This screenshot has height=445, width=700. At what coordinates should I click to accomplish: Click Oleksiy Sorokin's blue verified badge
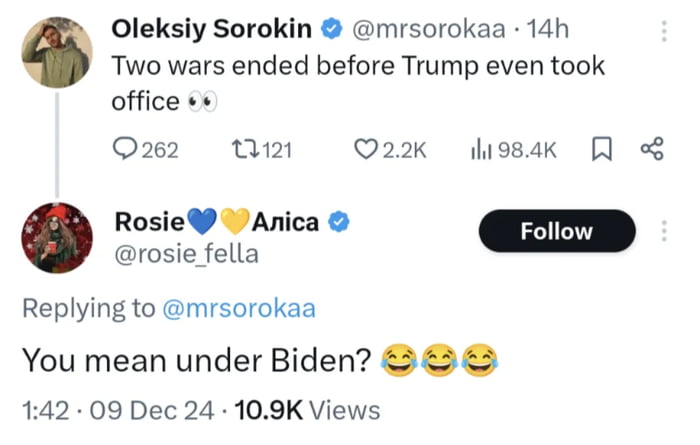coord(332,29)
